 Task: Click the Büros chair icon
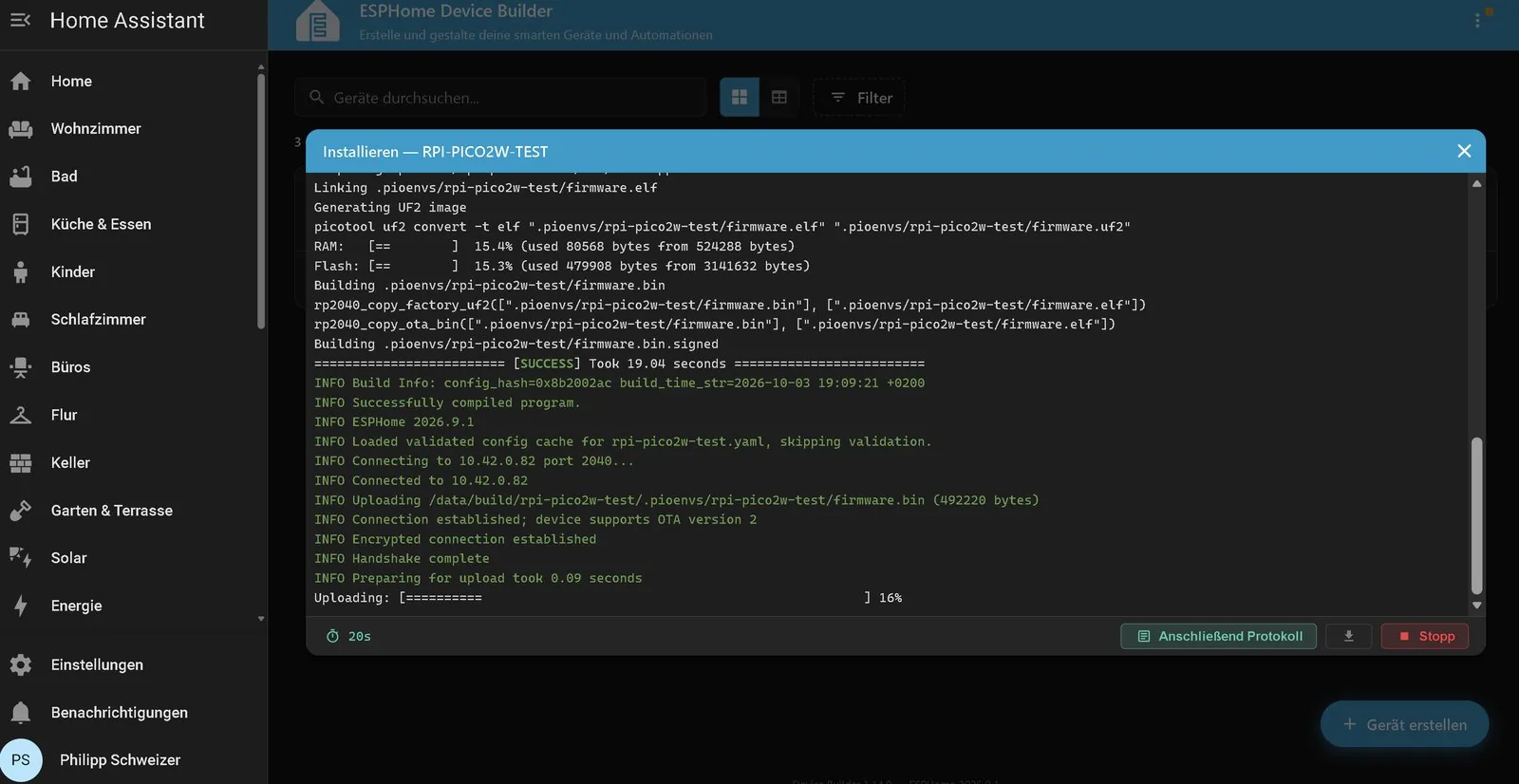click(x=21, y=367)
